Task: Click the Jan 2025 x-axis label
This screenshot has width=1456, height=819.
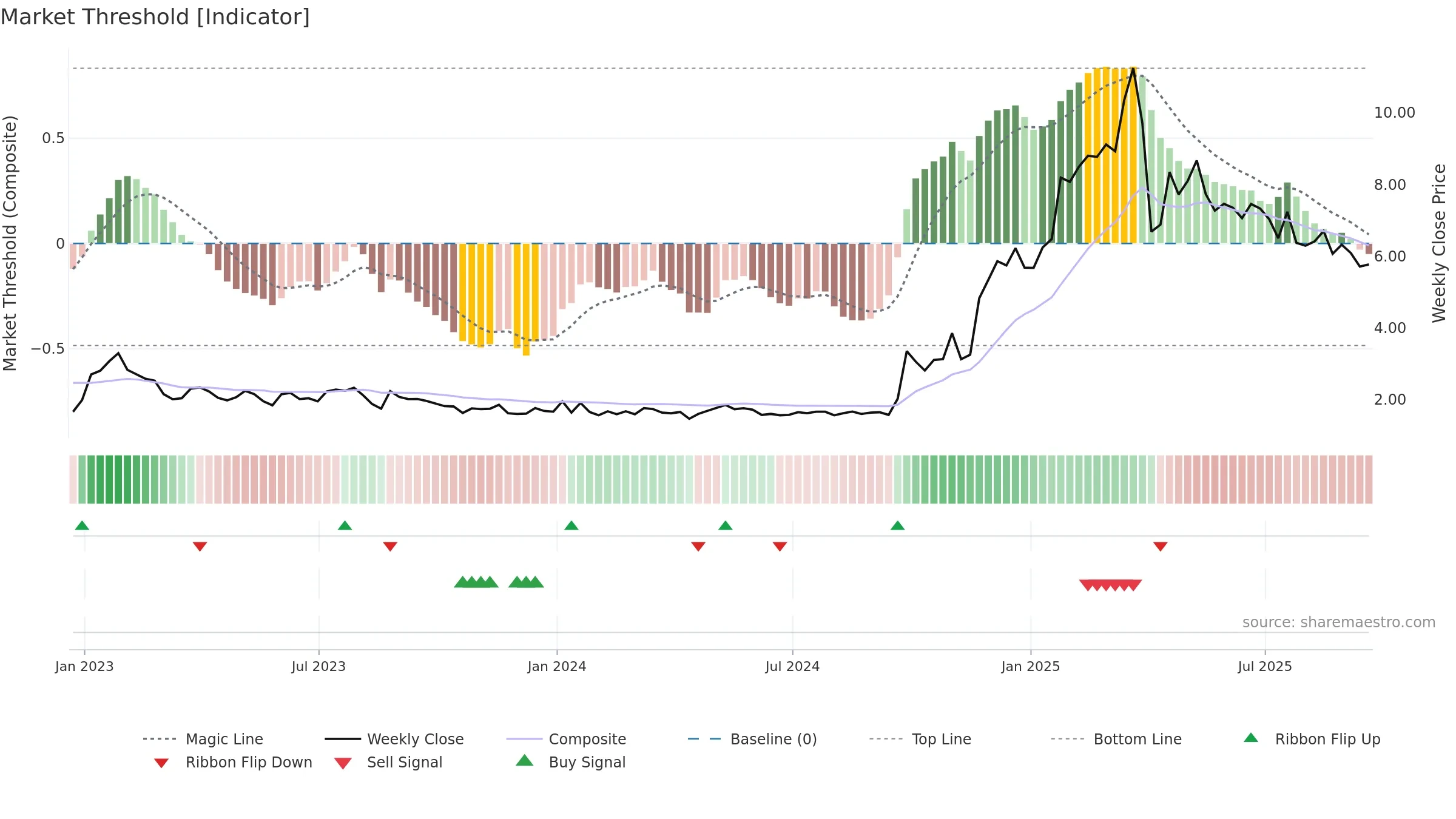Action: pyautogui.click(x=1031, y=667)
